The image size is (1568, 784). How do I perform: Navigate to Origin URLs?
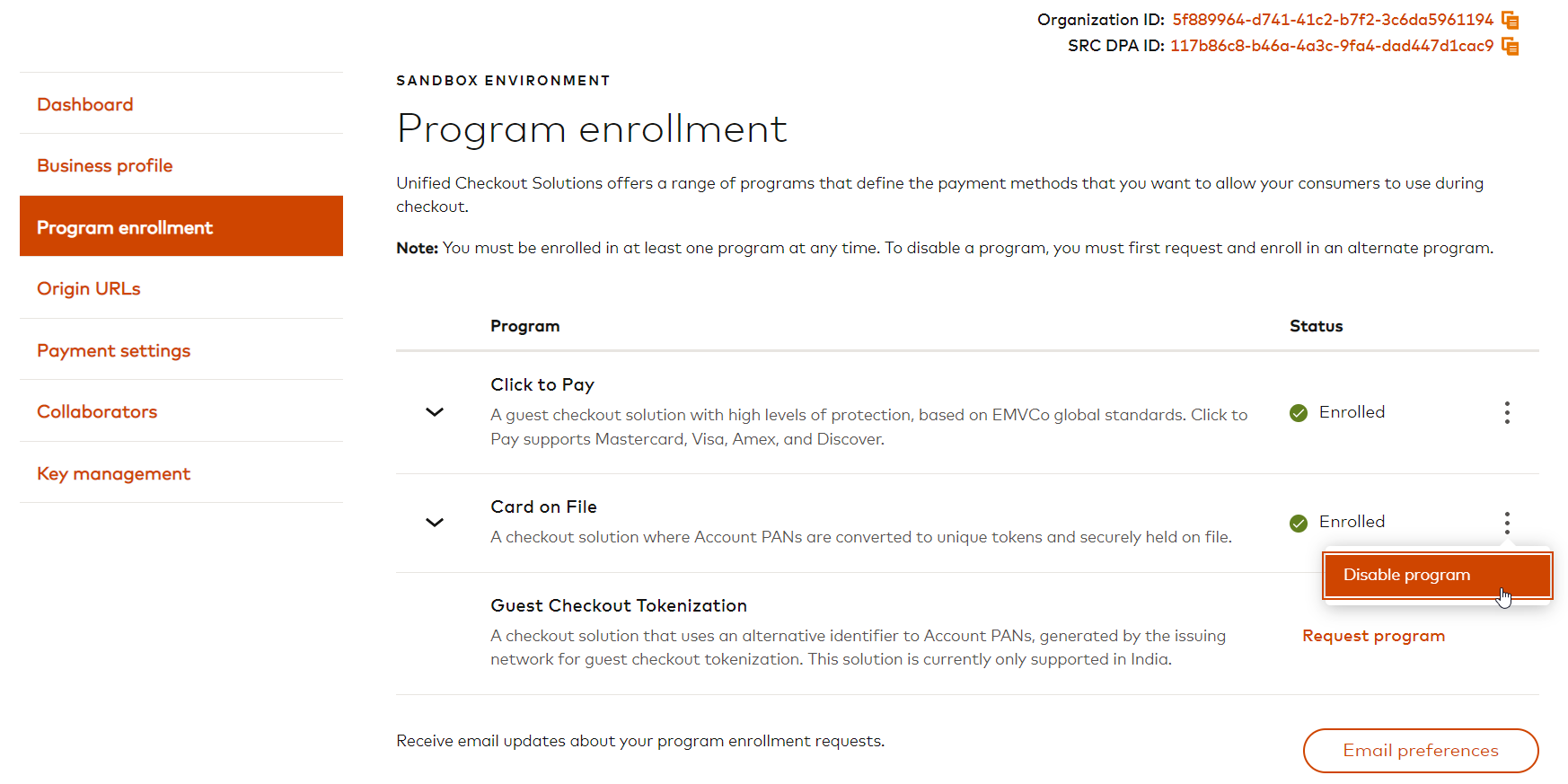tap(89, 288)
